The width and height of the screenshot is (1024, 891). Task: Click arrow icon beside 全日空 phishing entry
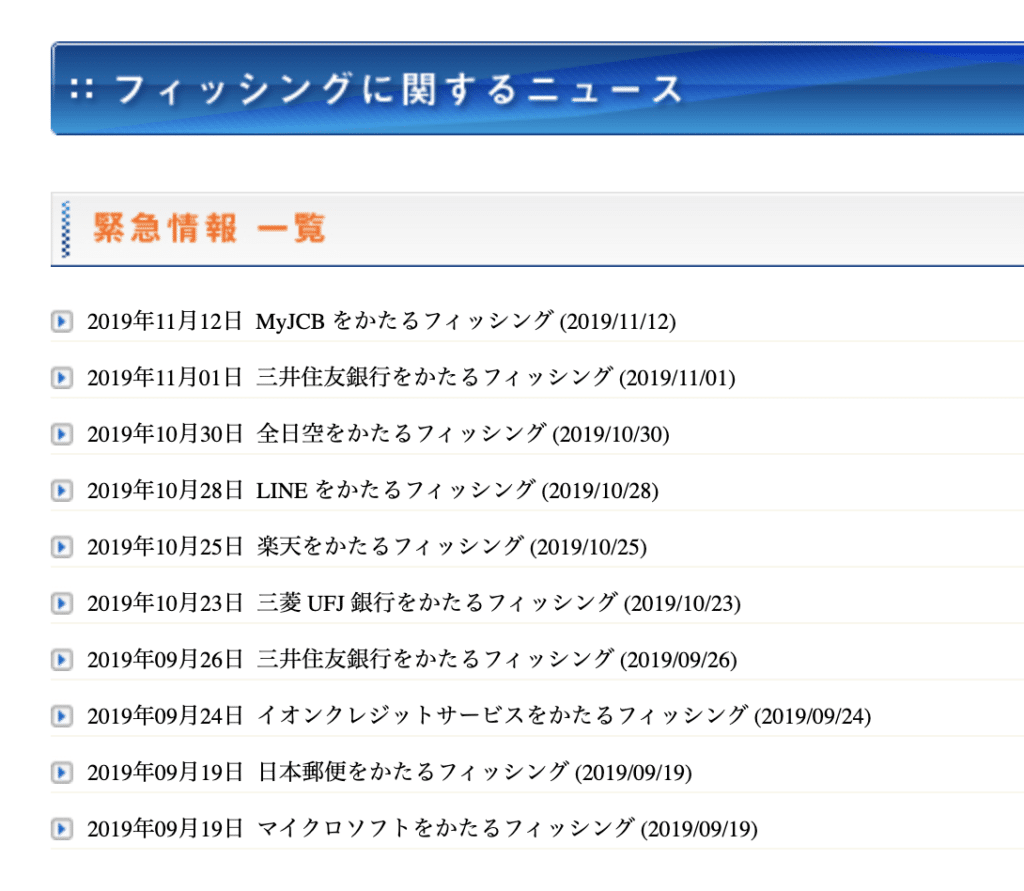point(62,434)
